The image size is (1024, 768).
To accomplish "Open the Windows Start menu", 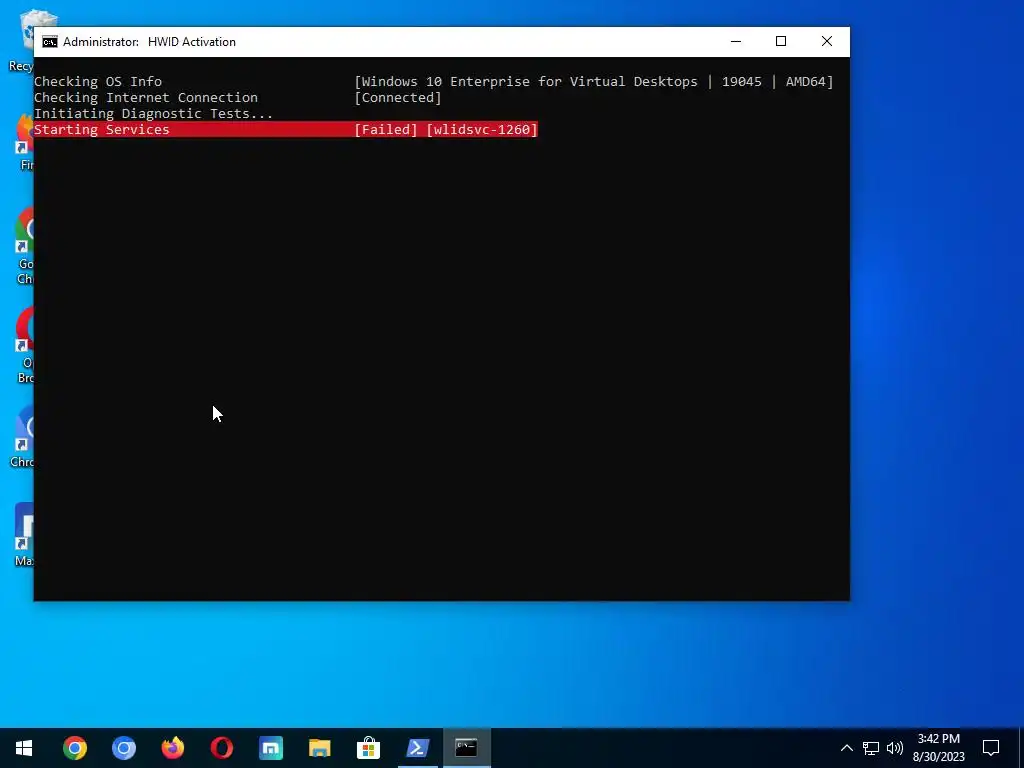I will pyautogui.click(x=24, y=748).
